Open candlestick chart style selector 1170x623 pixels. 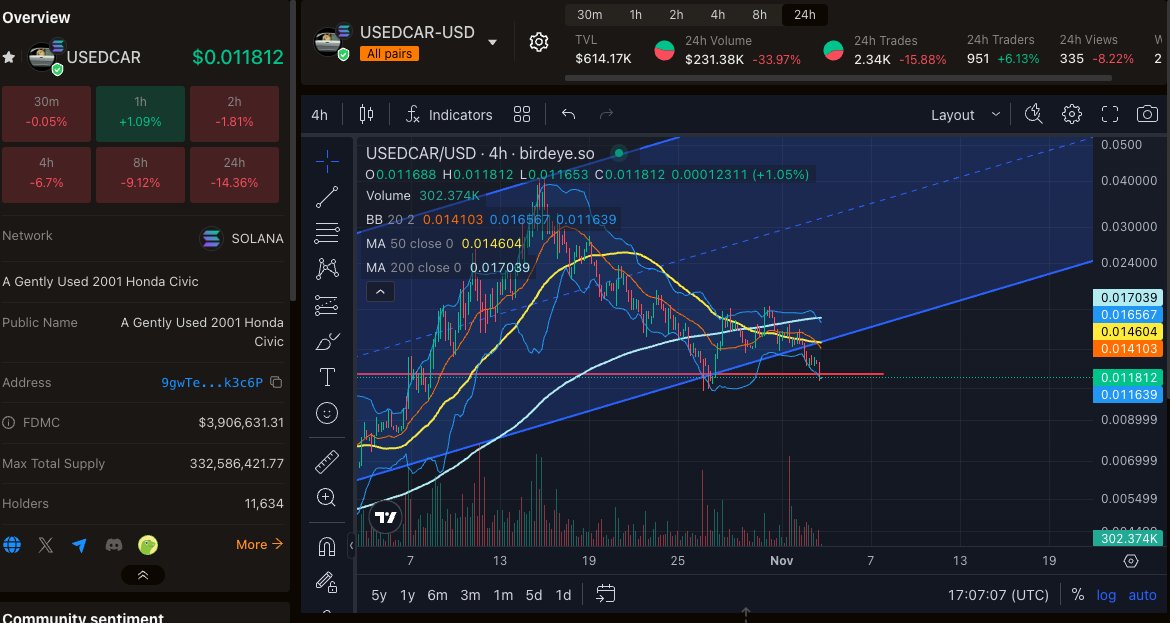(x=366, y=114)
